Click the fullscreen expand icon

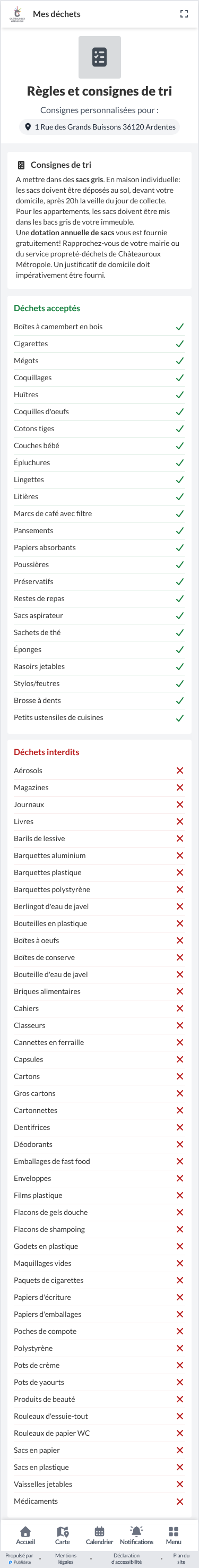[184, 14]
